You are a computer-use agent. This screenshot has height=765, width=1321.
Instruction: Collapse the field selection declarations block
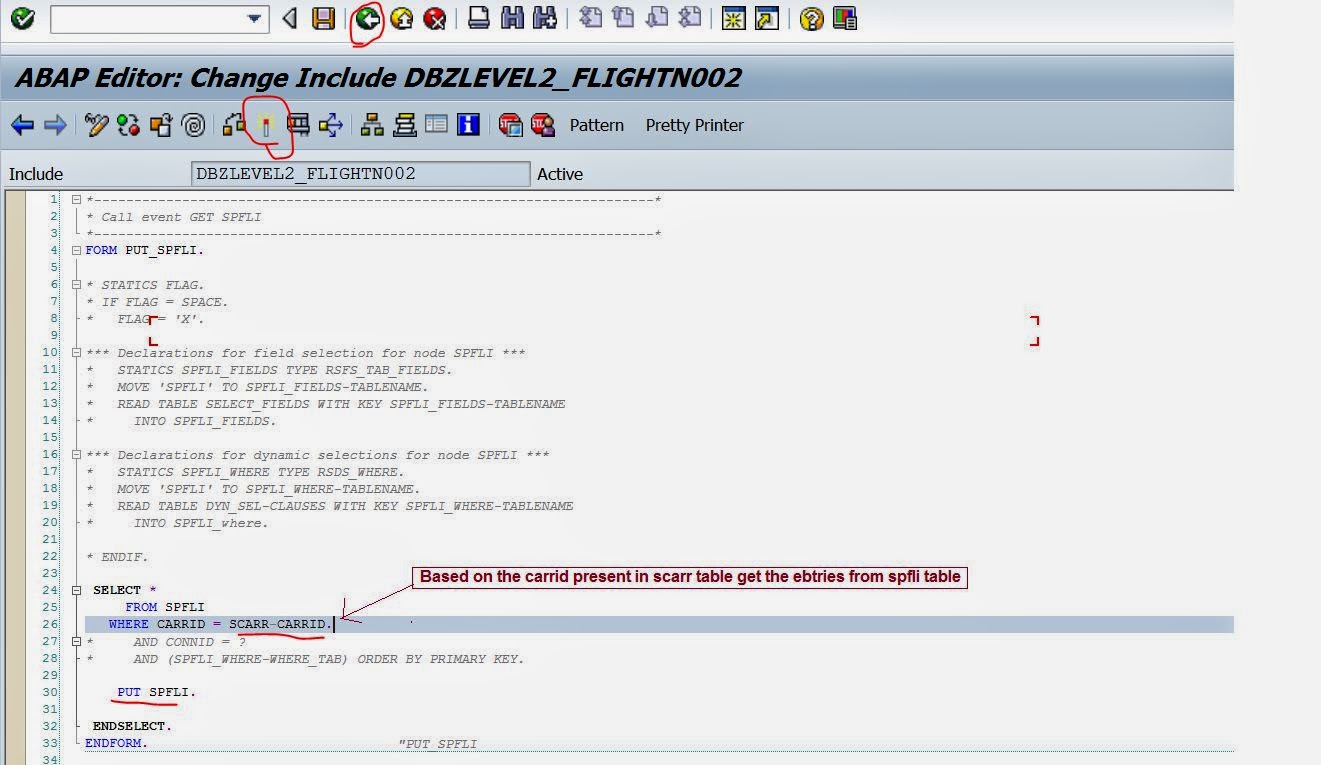[77, 353]
